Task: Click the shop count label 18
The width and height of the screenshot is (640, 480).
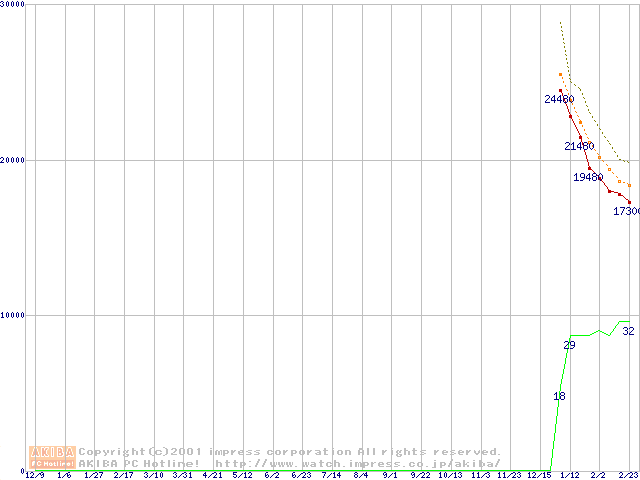Action: click(x=559, y=396)
